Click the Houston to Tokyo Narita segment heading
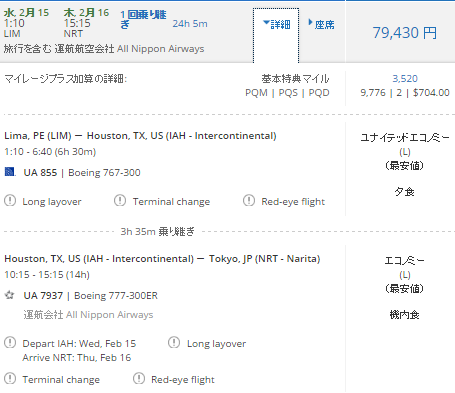This screenshot has width=455, height=393. click(162, 259)
